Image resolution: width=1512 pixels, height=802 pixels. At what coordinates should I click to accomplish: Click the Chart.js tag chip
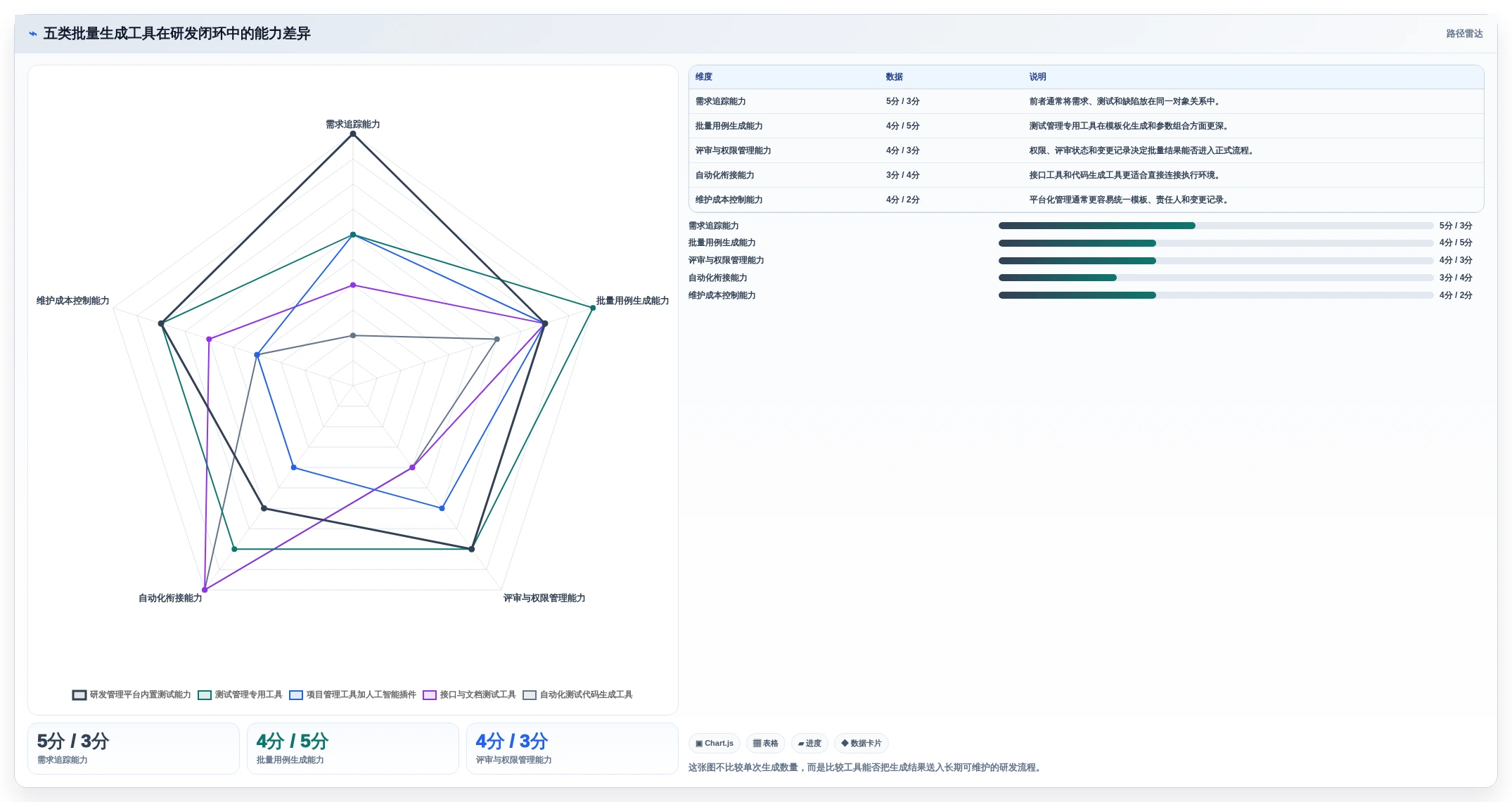715,743
